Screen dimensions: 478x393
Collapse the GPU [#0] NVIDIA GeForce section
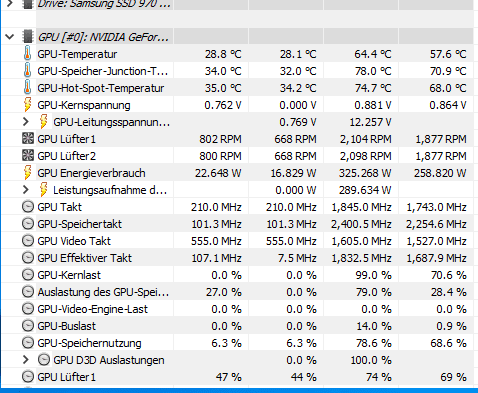10,37
